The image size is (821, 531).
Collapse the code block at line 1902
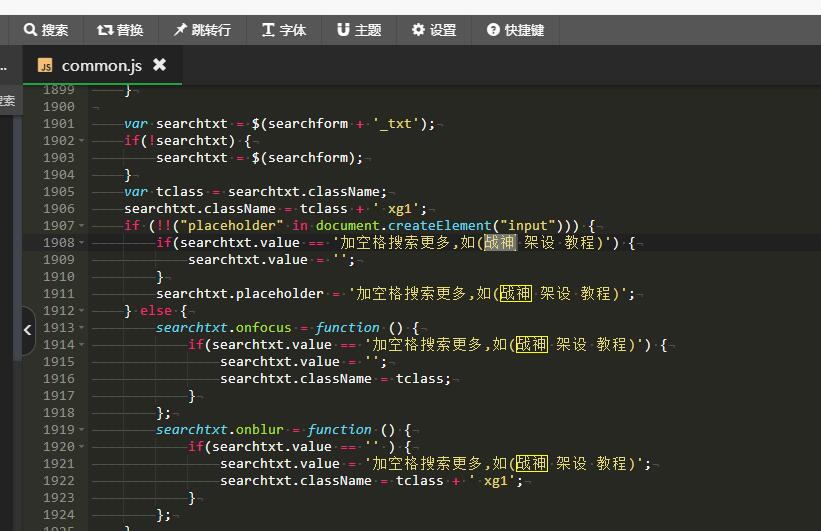[x=82, y=141]
